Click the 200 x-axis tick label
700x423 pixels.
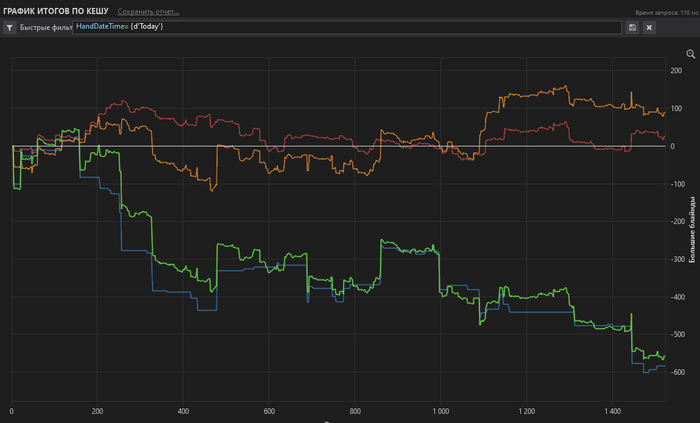point(97,411)
